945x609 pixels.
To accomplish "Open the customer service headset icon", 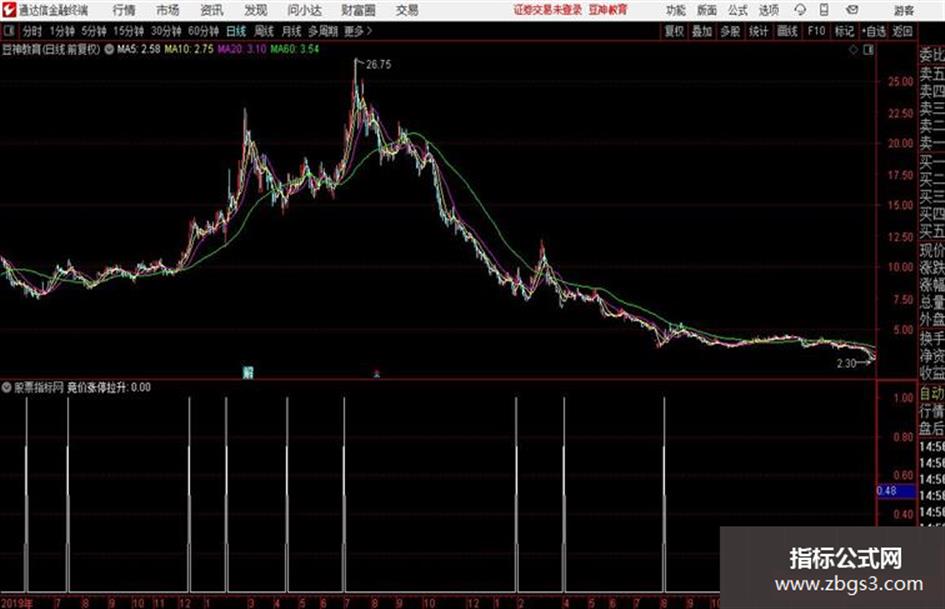I will pyautogui.click(x=800, y=10).
